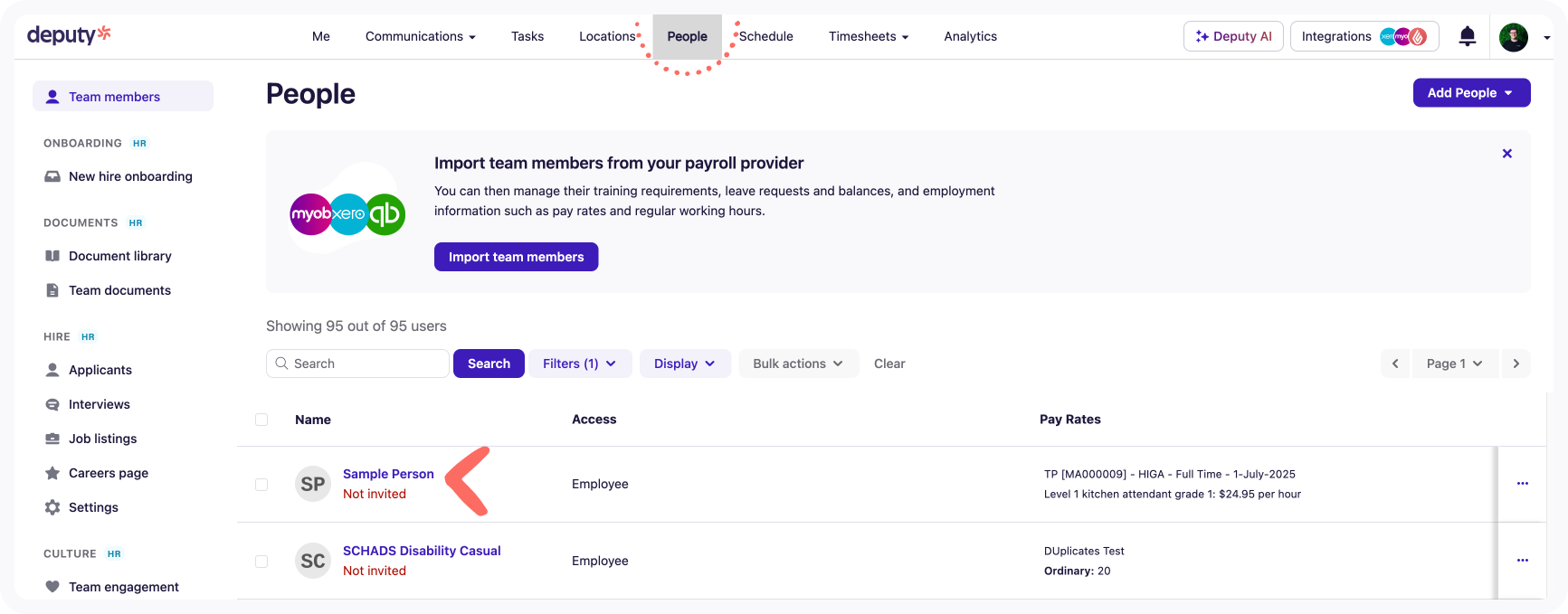Click the Deputy logo in header
Screen dimensions: 1568x614
69,35
